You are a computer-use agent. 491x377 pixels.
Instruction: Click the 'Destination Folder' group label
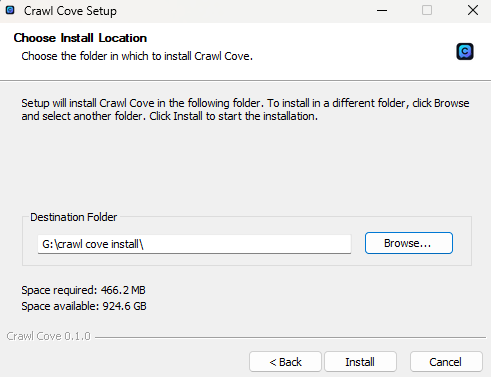[74, 217]
